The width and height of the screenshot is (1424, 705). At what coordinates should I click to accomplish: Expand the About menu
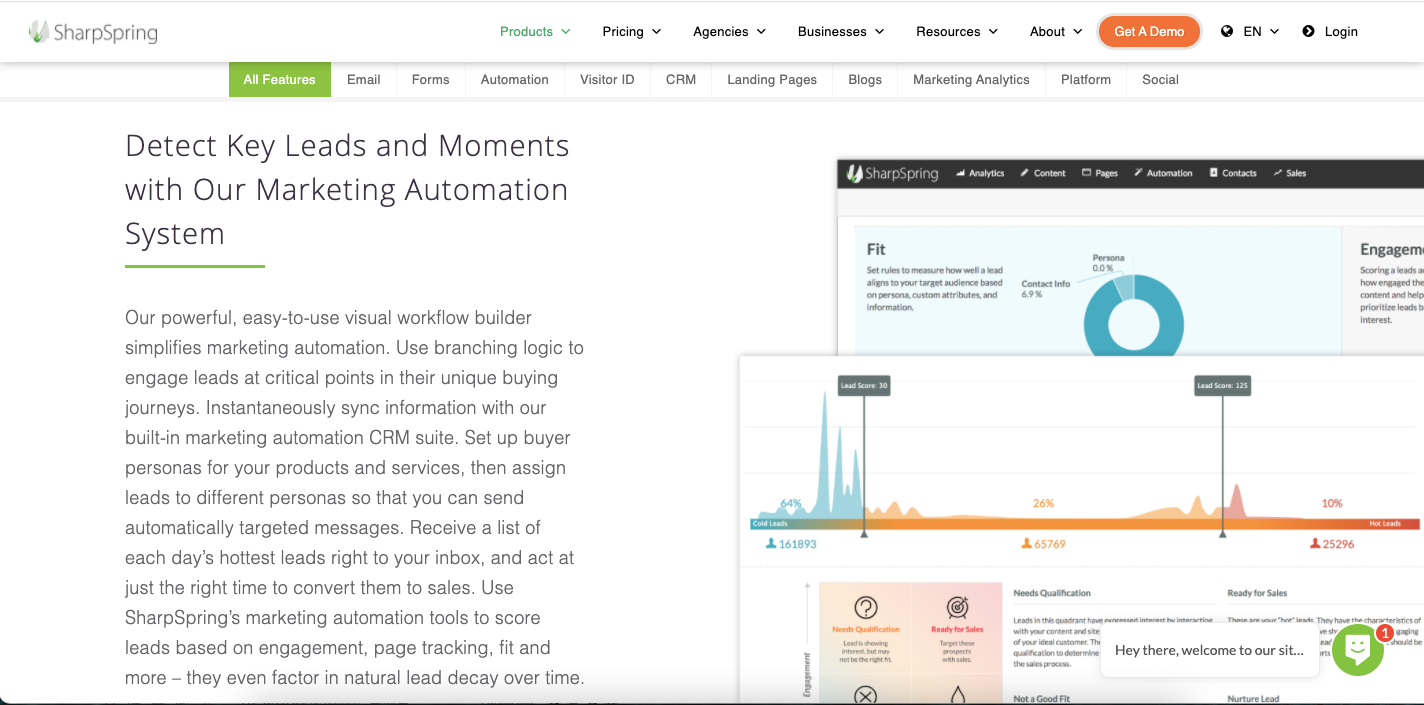[x=1056, y=32]
